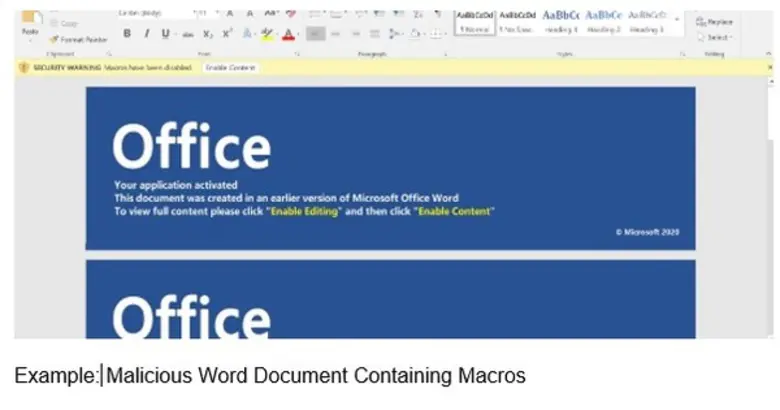780x410 pixels.
Task: Collapse the ribbon with the chevron
Action: tap(769, 52)
